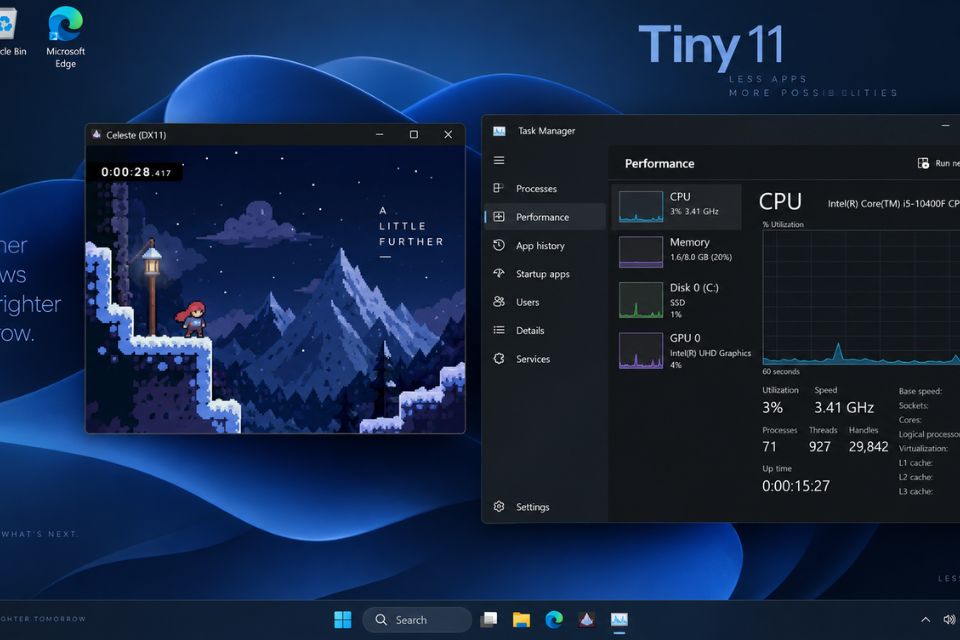Click the GPU 0 resource label

click(x=685, y=338)
